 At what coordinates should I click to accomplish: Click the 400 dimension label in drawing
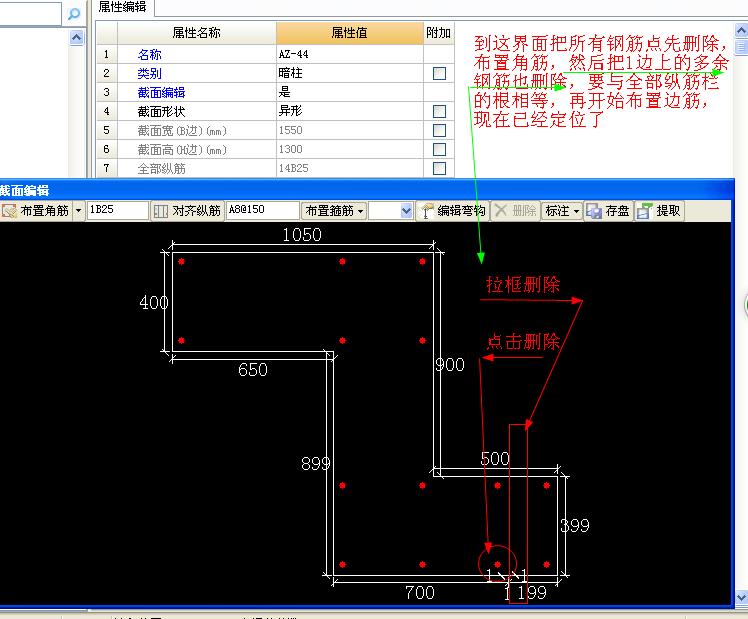click(x=154, y=302)
